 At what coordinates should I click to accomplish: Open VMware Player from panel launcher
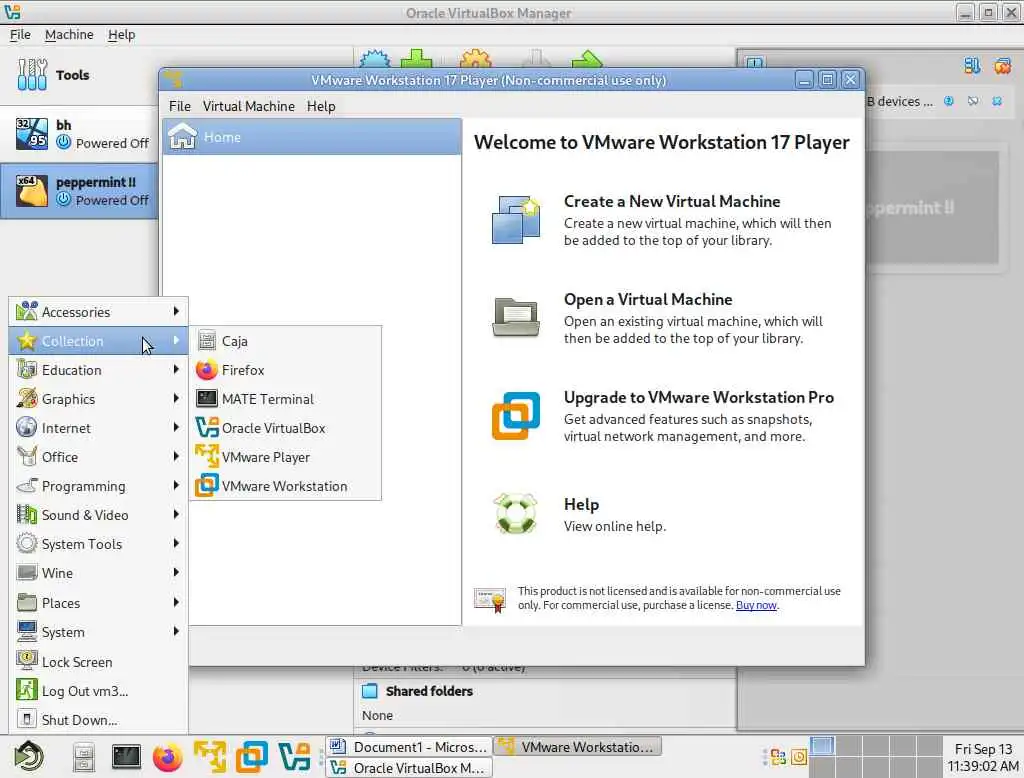point(210,758)
